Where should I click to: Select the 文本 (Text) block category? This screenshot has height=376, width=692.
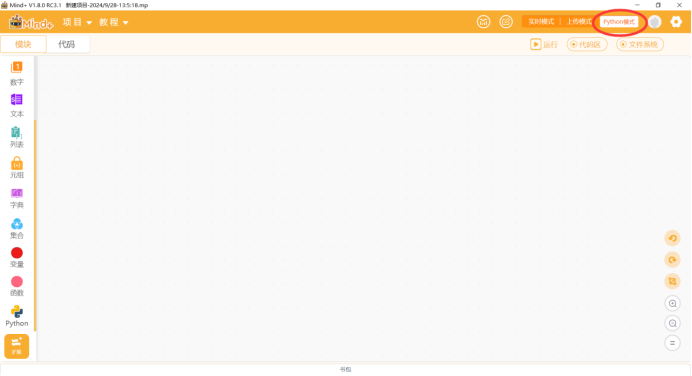(17, 105)
